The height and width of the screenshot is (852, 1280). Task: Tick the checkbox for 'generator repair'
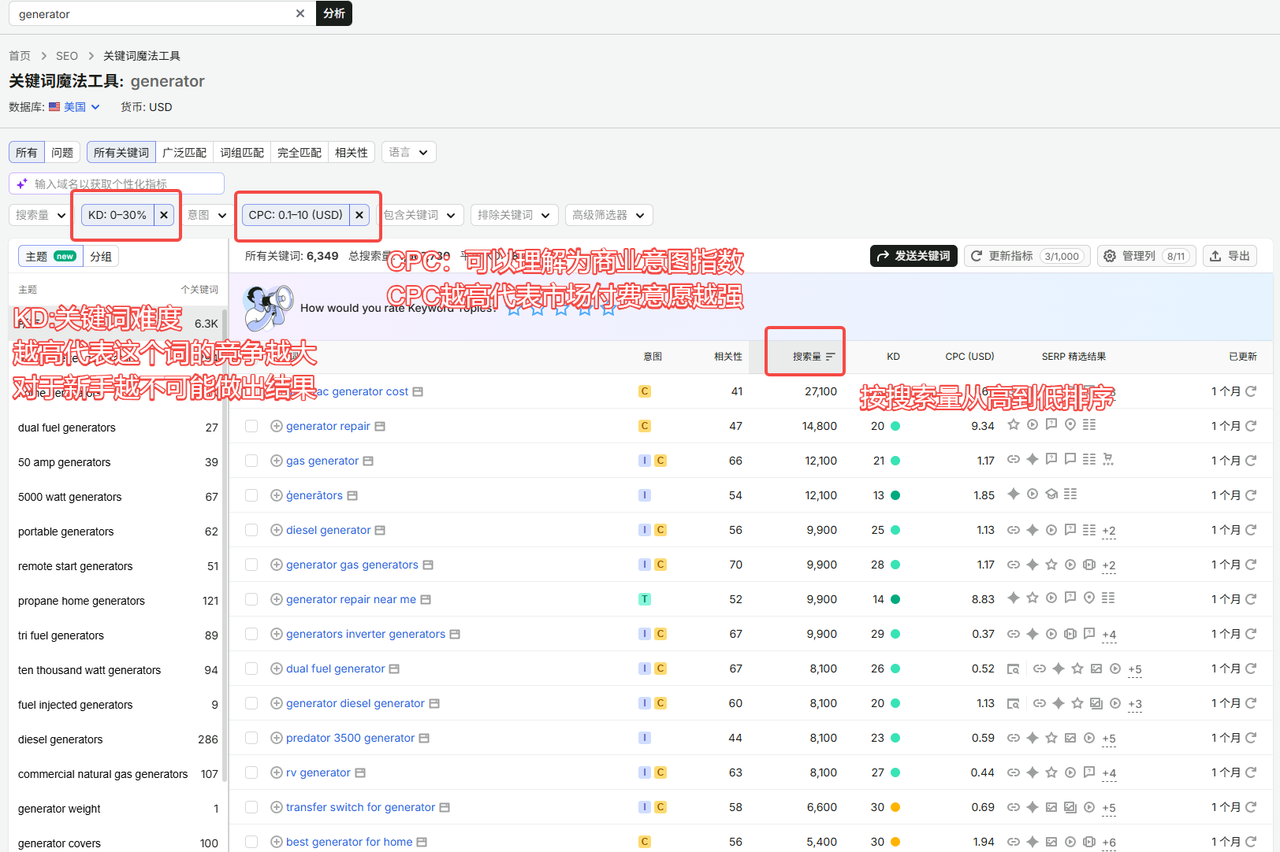[x=252, y=426]
